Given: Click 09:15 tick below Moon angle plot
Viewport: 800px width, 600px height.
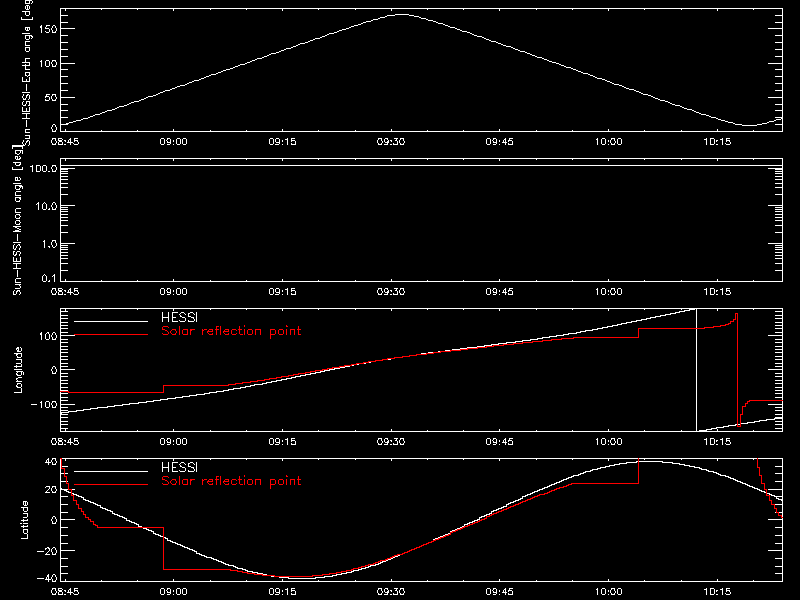Looking at the screenshot, I should tap(282, 292).
